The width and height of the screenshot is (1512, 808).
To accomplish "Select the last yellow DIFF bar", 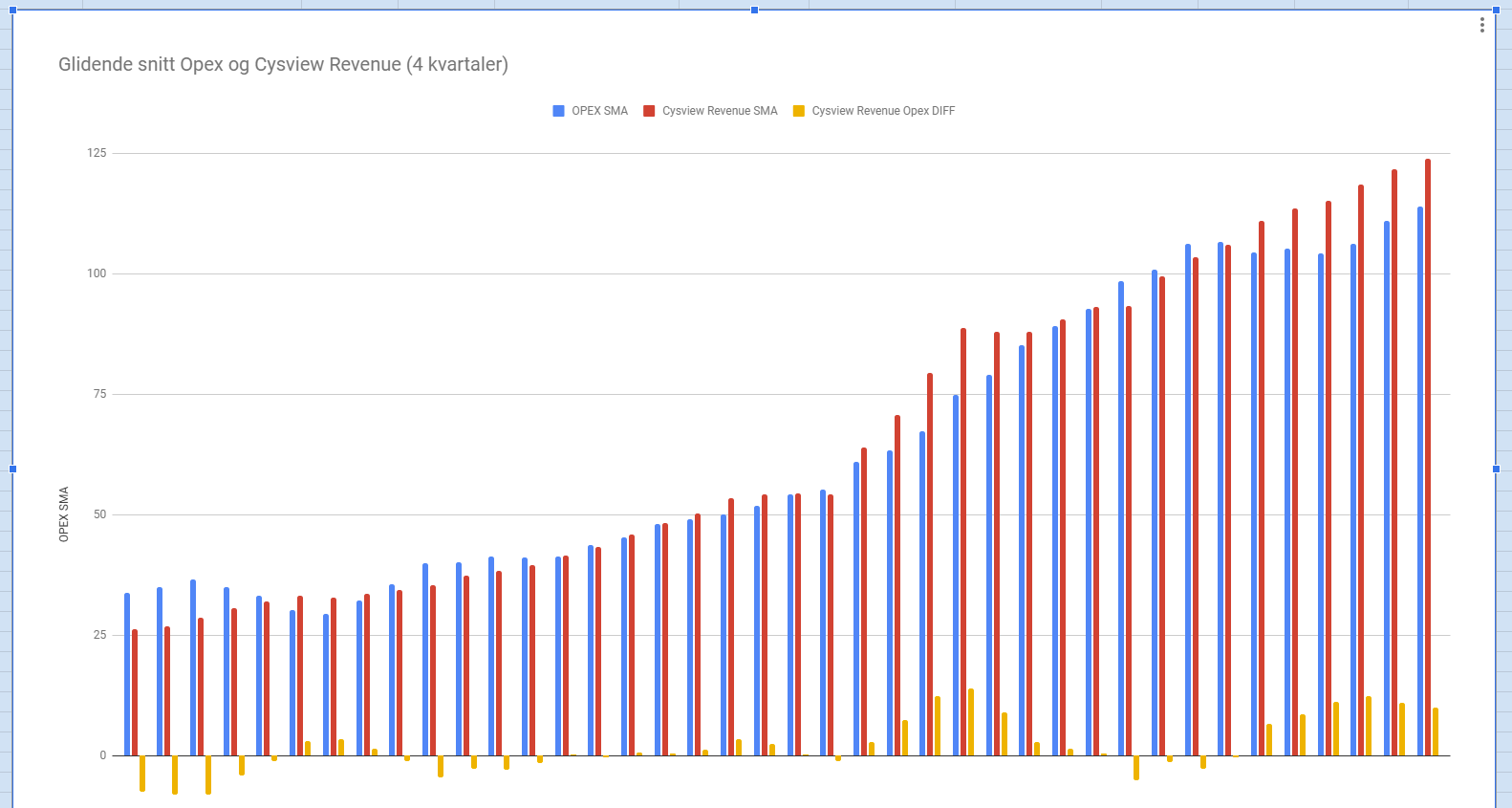I will coord(1436,732).
